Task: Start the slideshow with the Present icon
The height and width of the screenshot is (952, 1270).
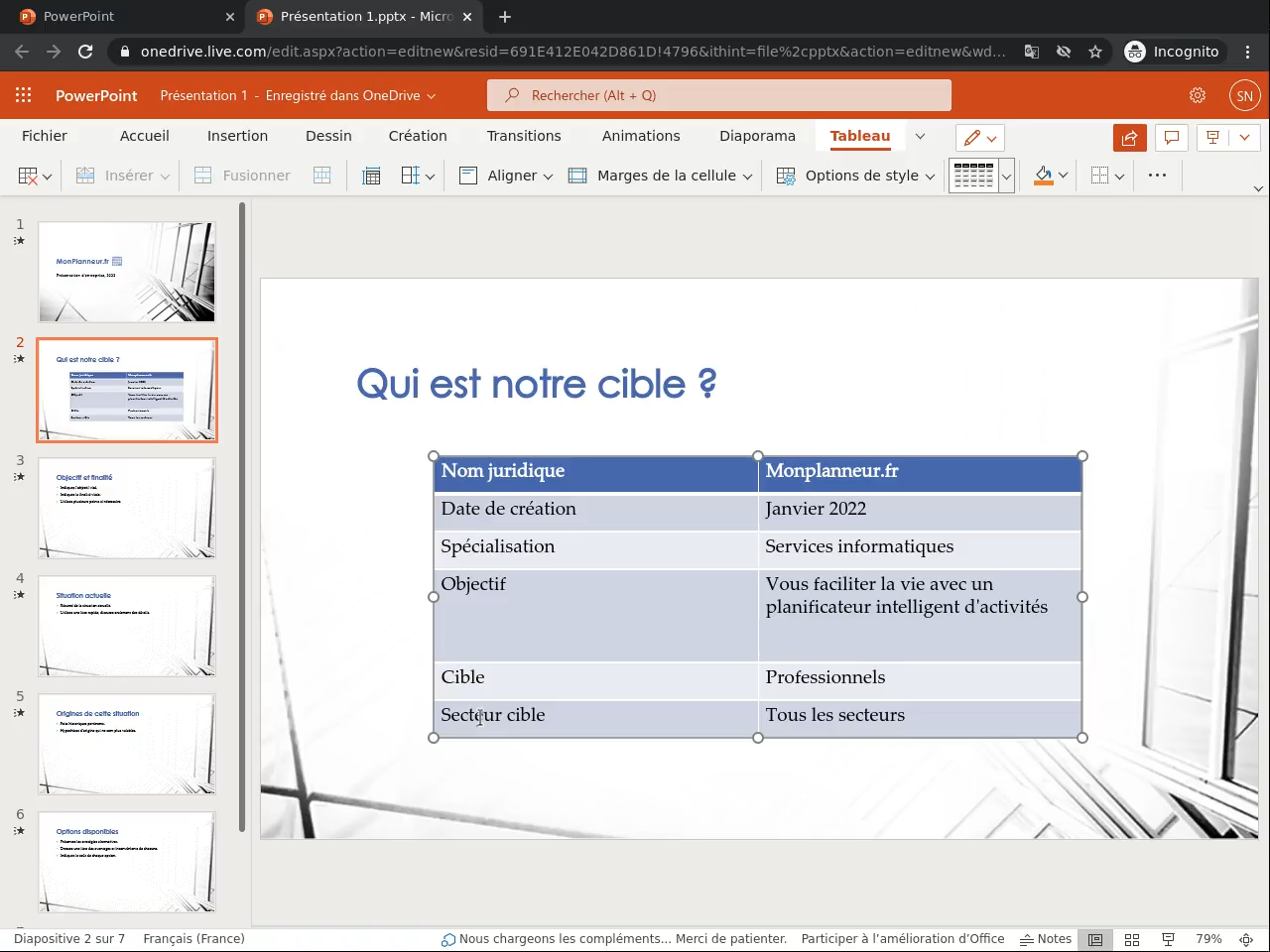Action: click(1212, 138)
